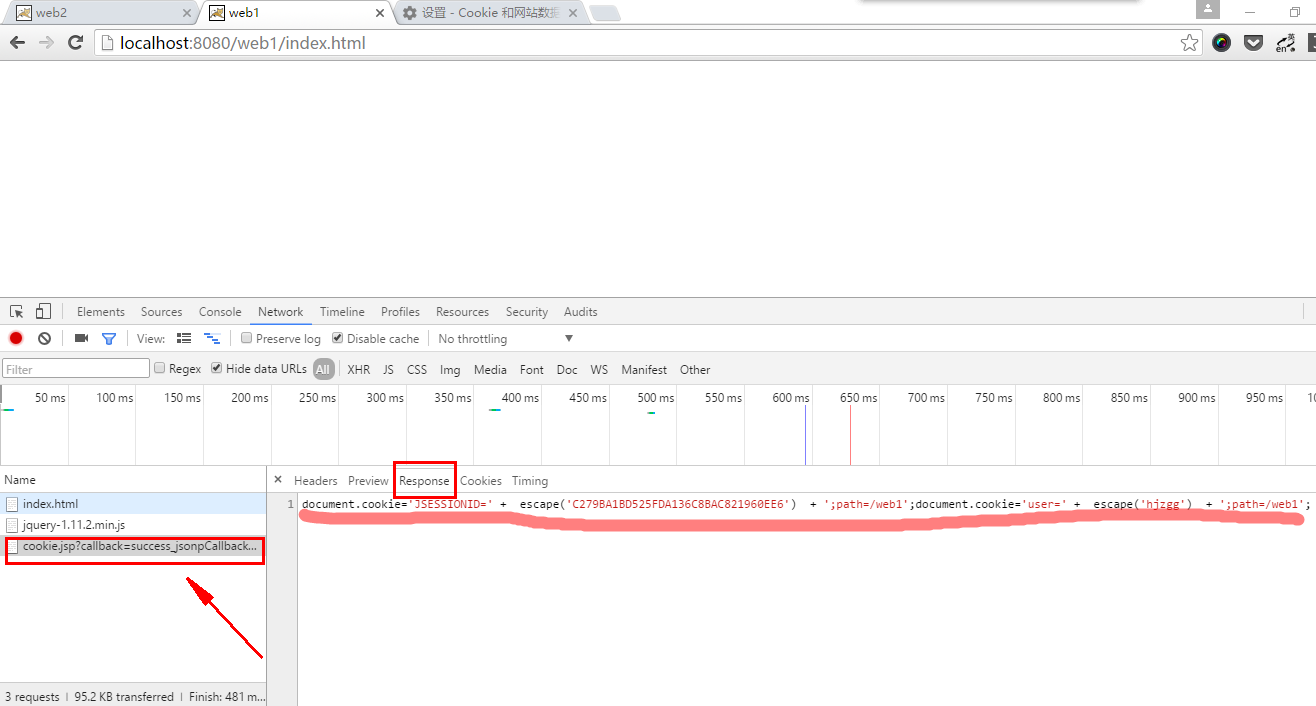Click the red record network log button
This screenshot has height=706, width=1316.
tap(16, 339)
